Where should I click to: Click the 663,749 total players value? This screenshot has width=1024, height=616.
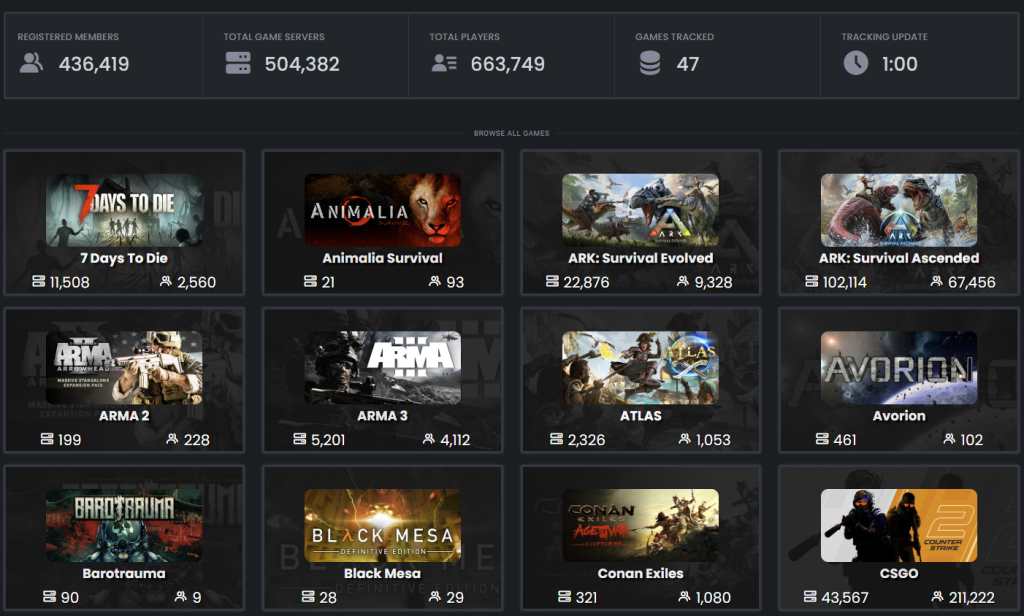(507, 64)
